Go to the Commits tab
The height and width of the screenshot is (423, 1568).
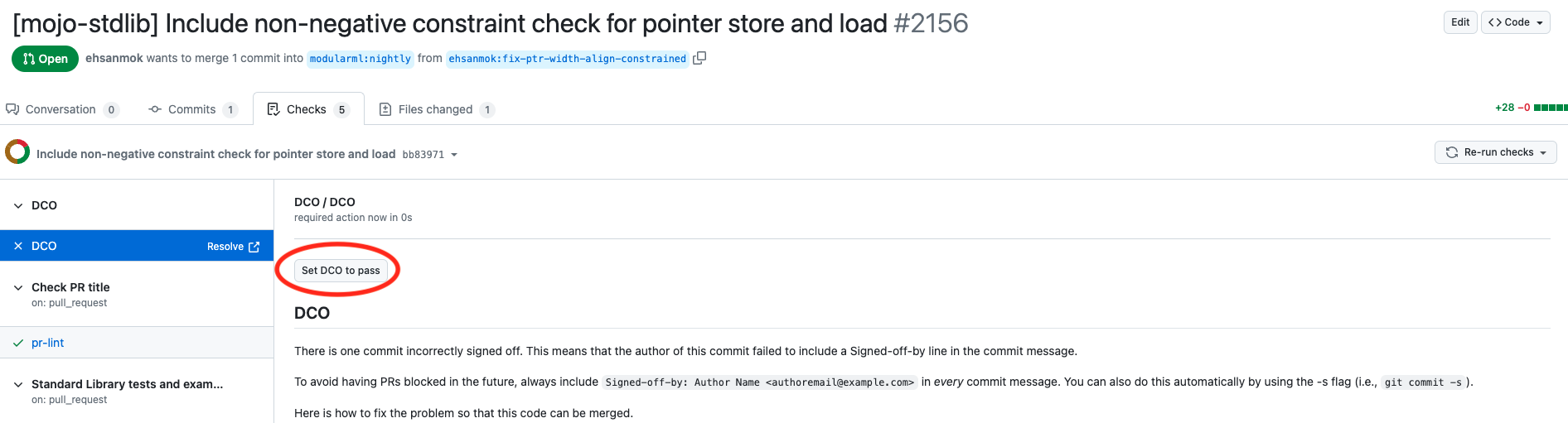coord(192,109)
